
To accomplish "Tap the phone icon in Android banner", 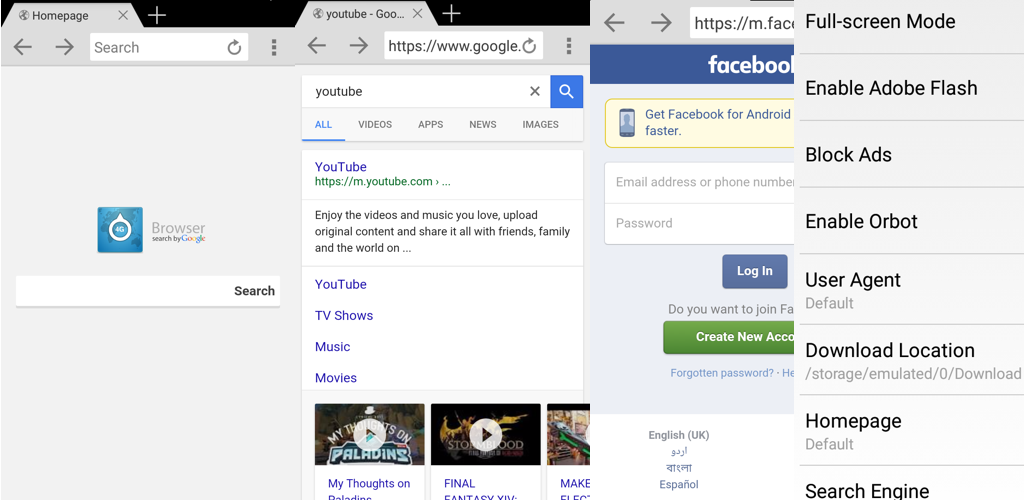I will 628,123.
